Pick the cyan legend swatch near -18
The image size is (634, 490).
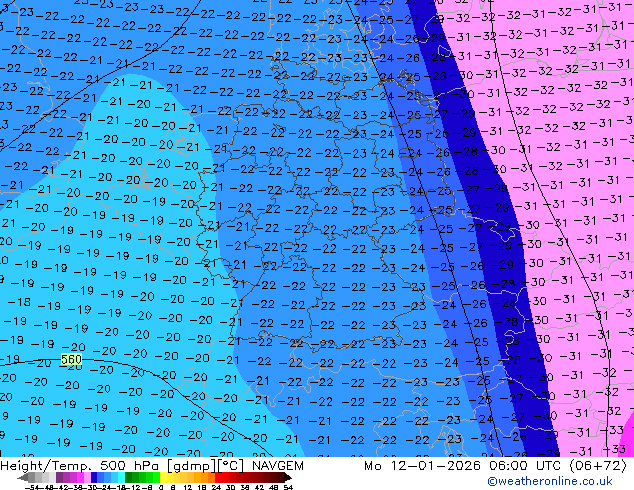(x=121, y=477)
